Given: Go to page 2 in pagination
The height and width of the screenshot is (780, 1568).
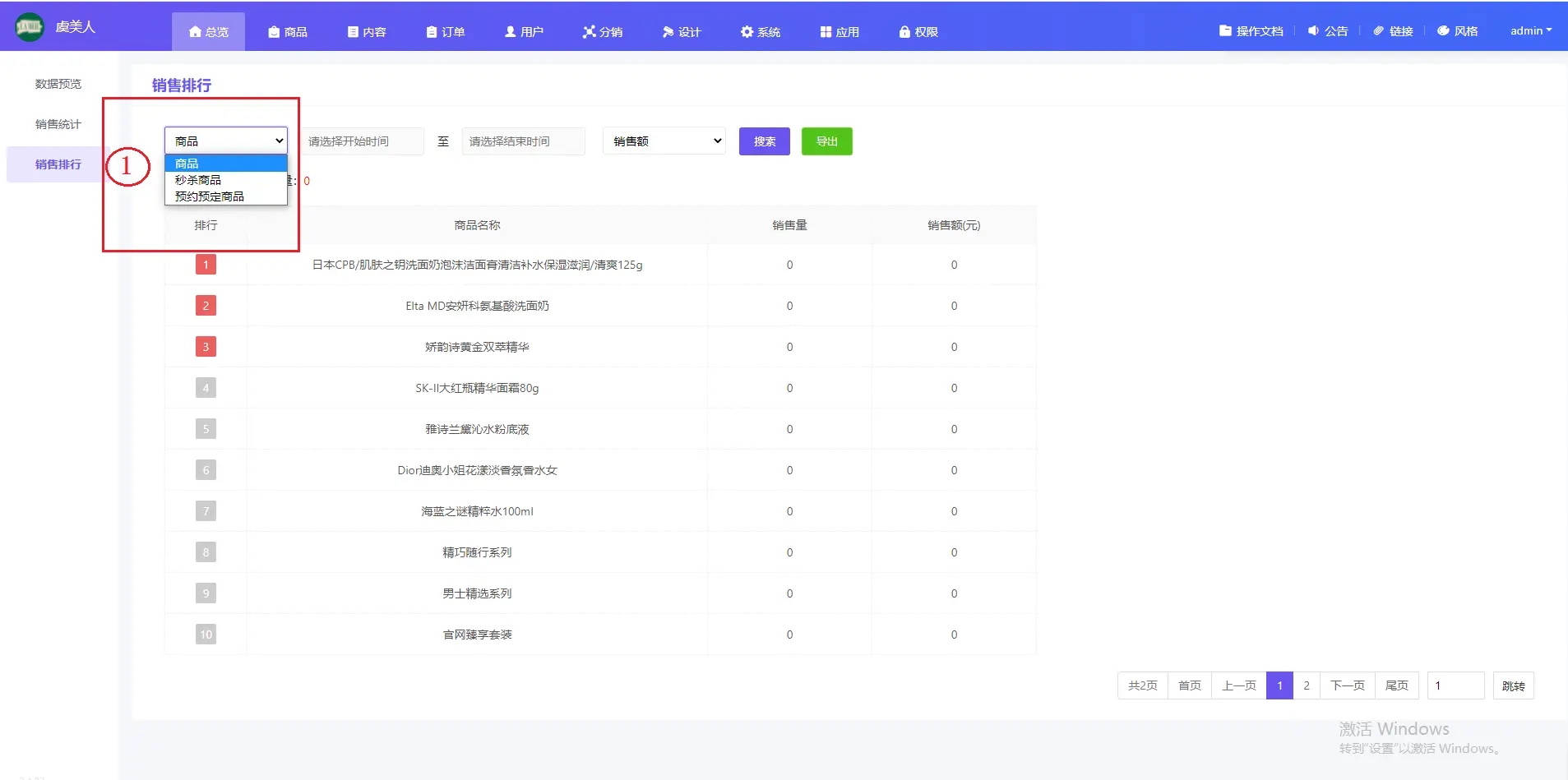Looking at the screenshot, I should pos(1306,685).
